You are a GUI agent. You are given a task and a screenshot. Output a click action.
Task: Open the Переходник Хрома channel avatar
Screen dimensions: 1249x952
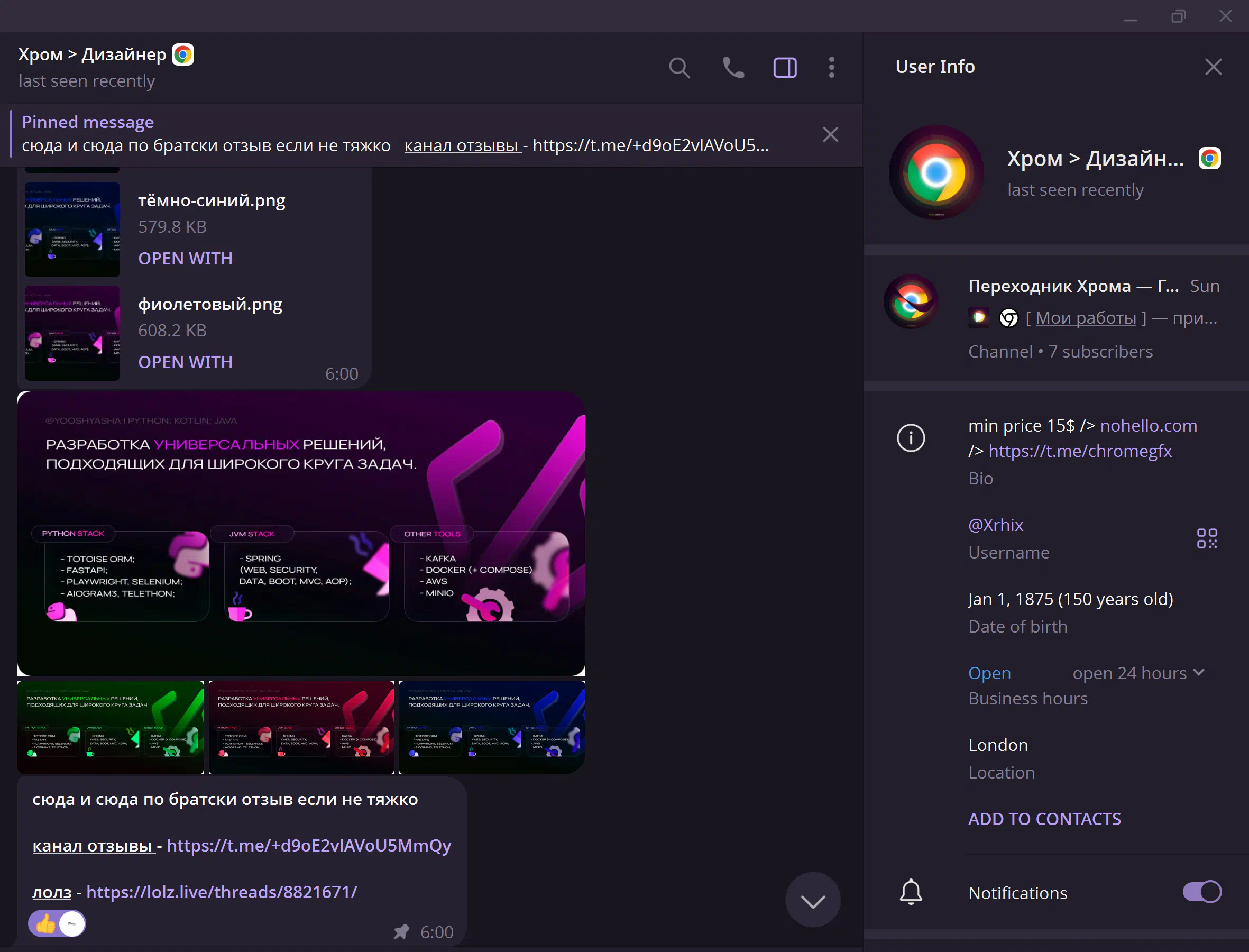click(911, 302)
